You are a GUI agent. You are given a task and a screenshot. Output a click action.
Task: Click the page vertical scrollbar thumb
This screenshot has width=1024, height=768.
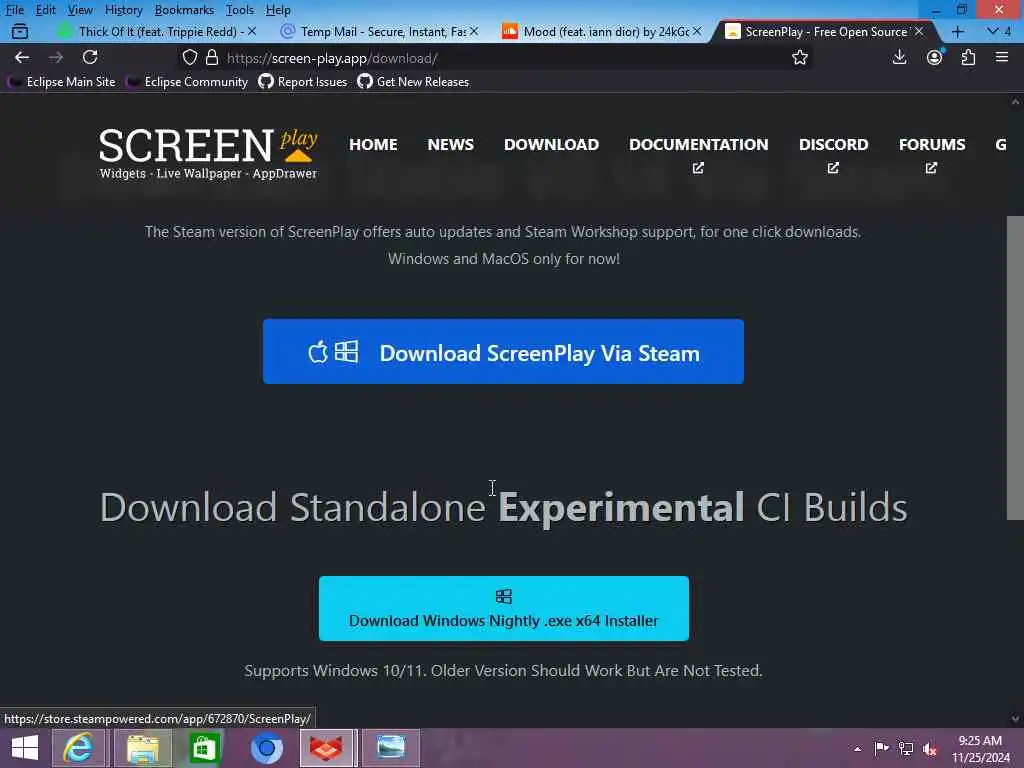click(x=1015, y=368)
